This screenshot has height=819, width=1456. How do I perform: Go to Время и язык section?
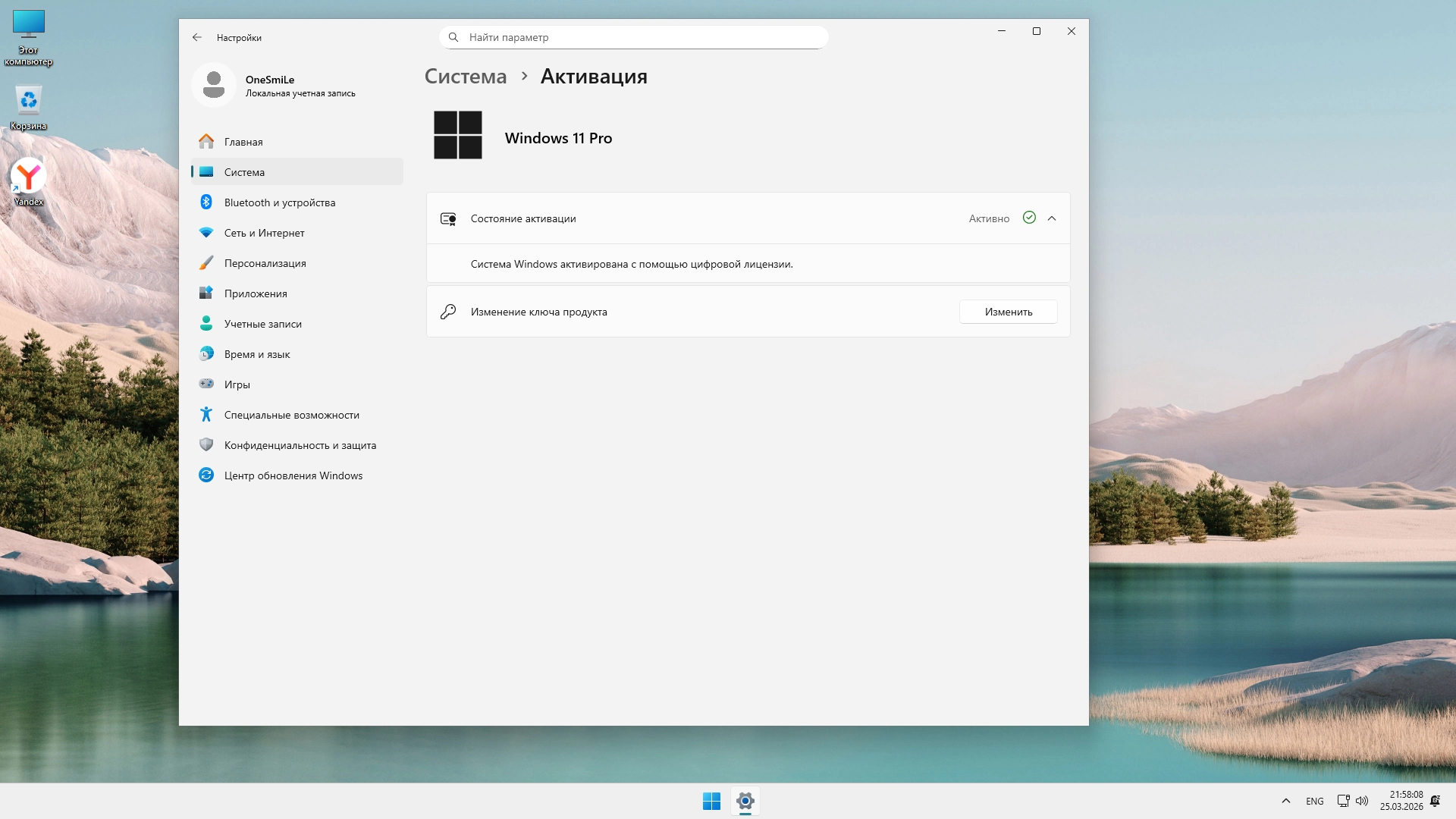pyautogui.click(x=257, y=354)
